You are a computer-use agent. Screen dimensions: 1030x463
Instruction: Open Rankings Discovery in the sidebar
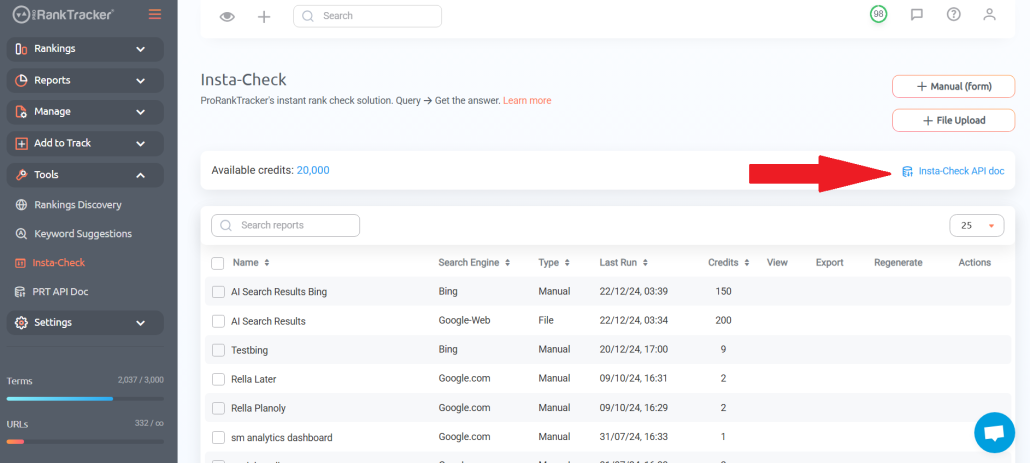click(x=78, y=205)
